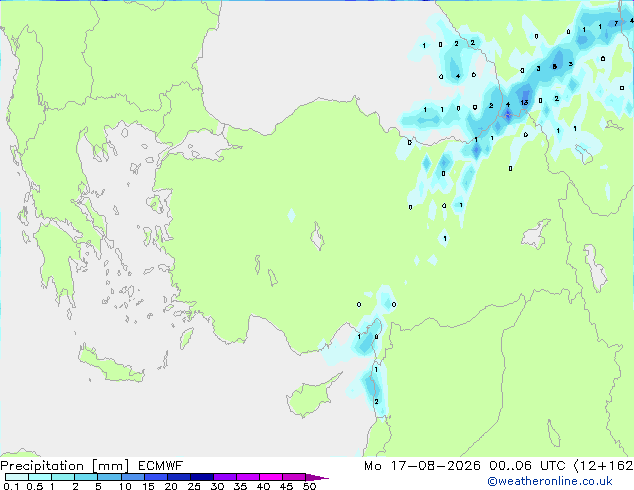Click the legend label '45'
634x490 pixels.
286,486
